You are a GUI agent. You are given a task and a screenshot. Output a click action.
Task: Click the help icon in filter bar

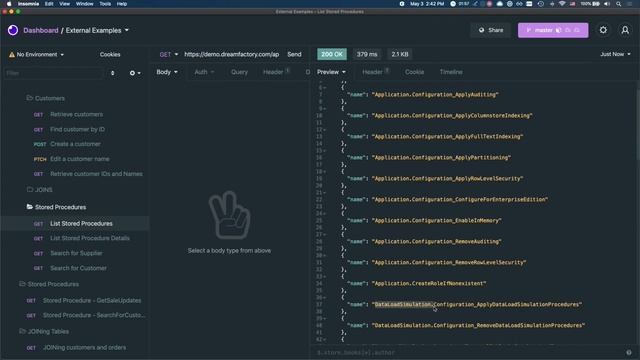coord(629,352)
